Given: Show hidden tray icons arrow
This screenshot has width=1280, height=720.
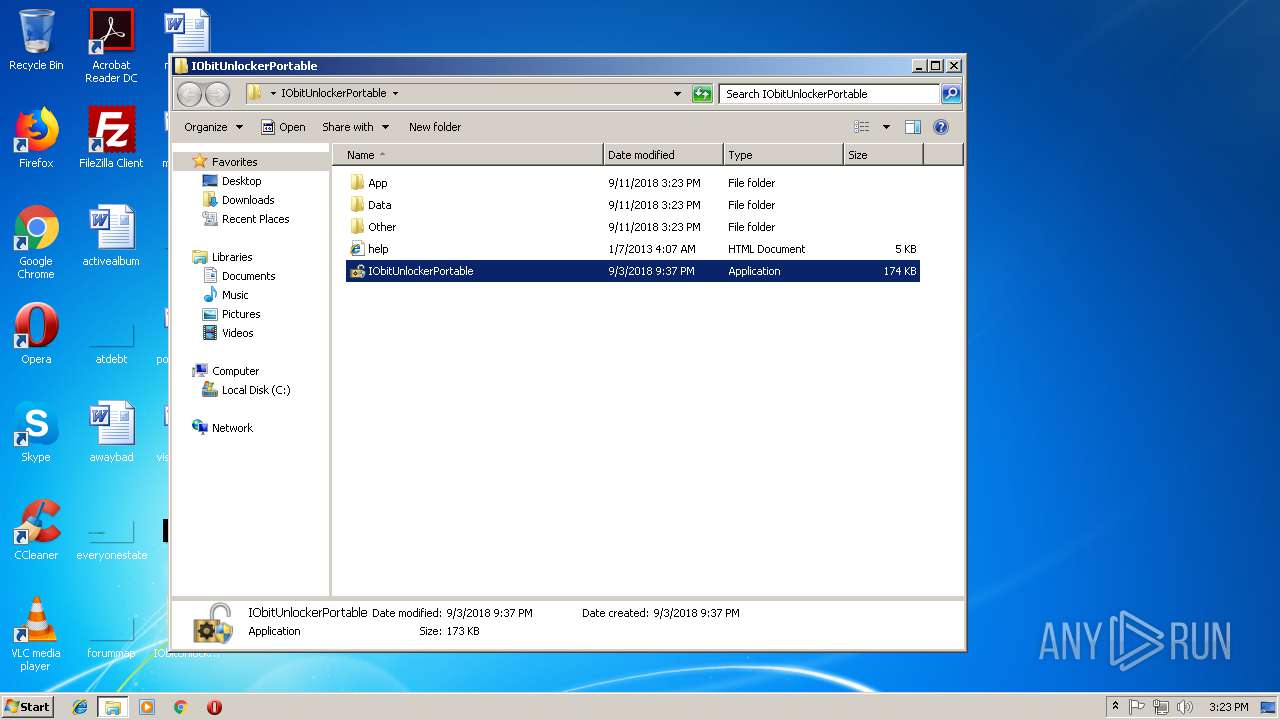Looking at the screenshot, I should click(1115, 707).
